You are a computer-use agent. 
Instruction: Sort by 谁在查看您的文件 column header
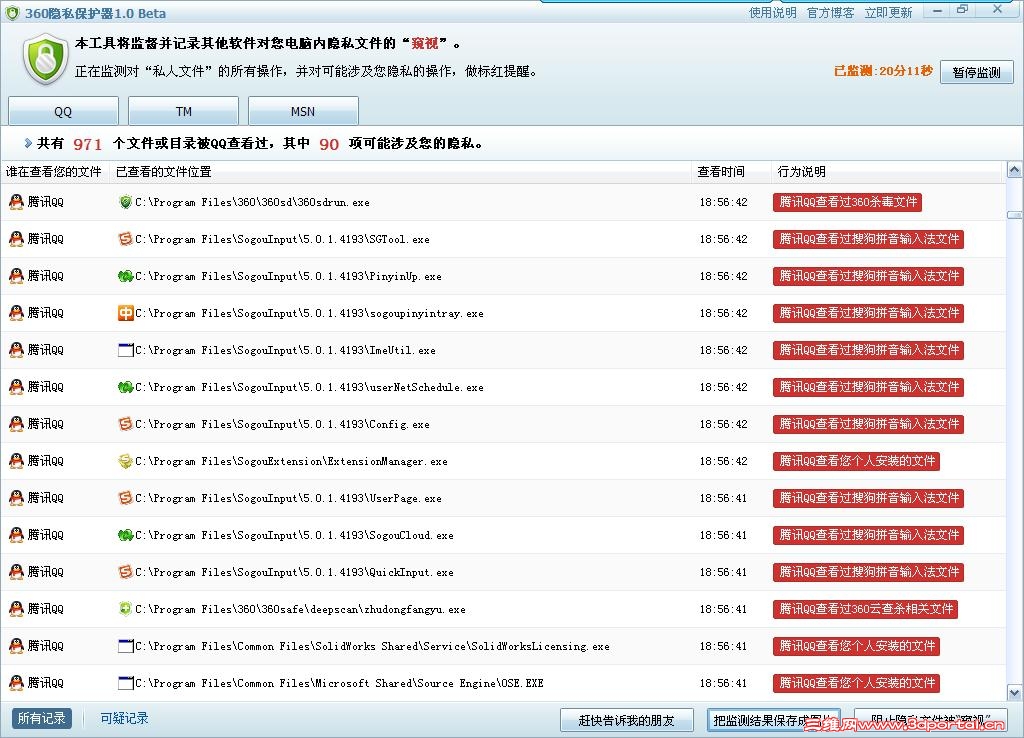54,172
